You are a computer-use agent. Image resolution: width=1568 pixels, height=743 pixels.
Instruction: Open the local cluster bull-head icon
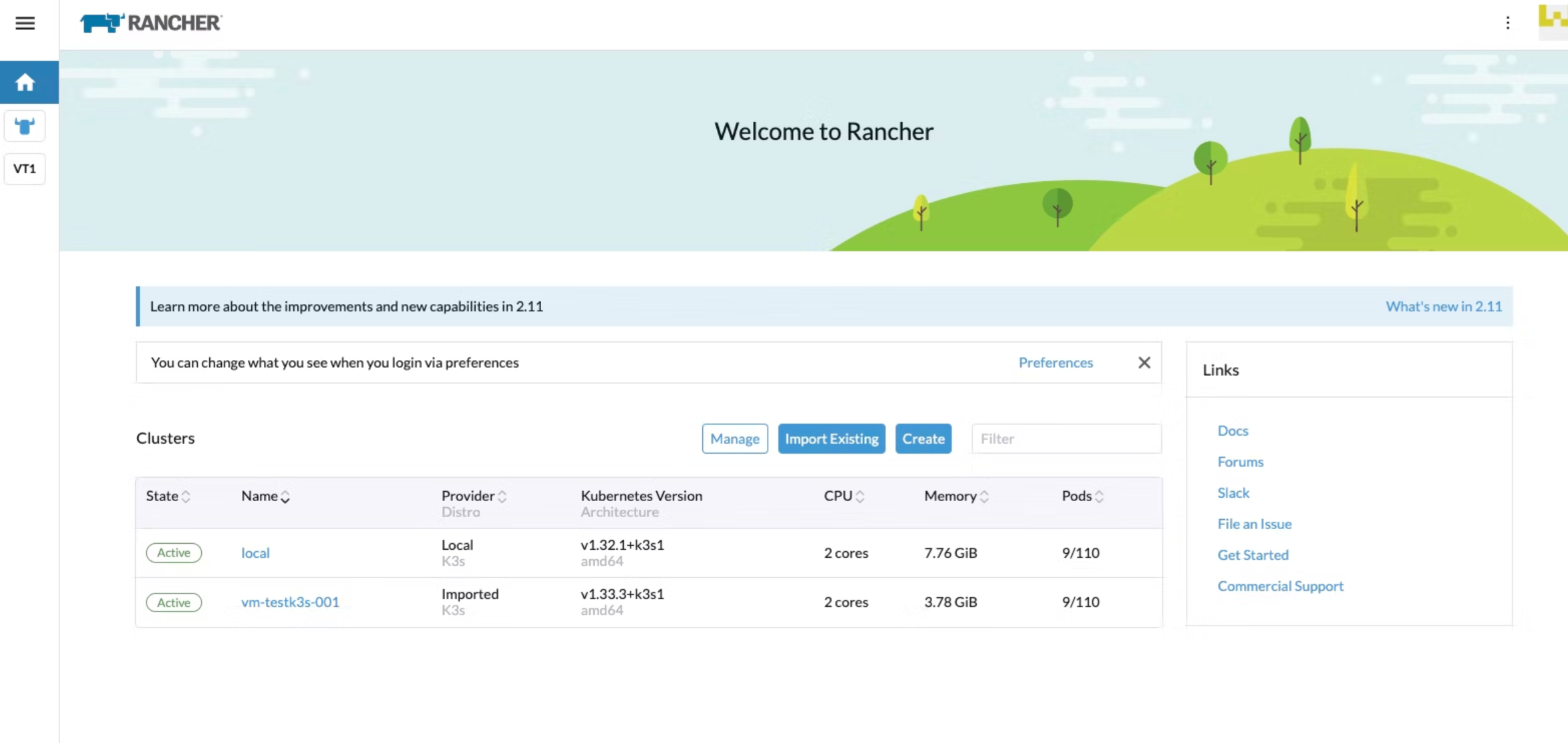tap(25, 126)
